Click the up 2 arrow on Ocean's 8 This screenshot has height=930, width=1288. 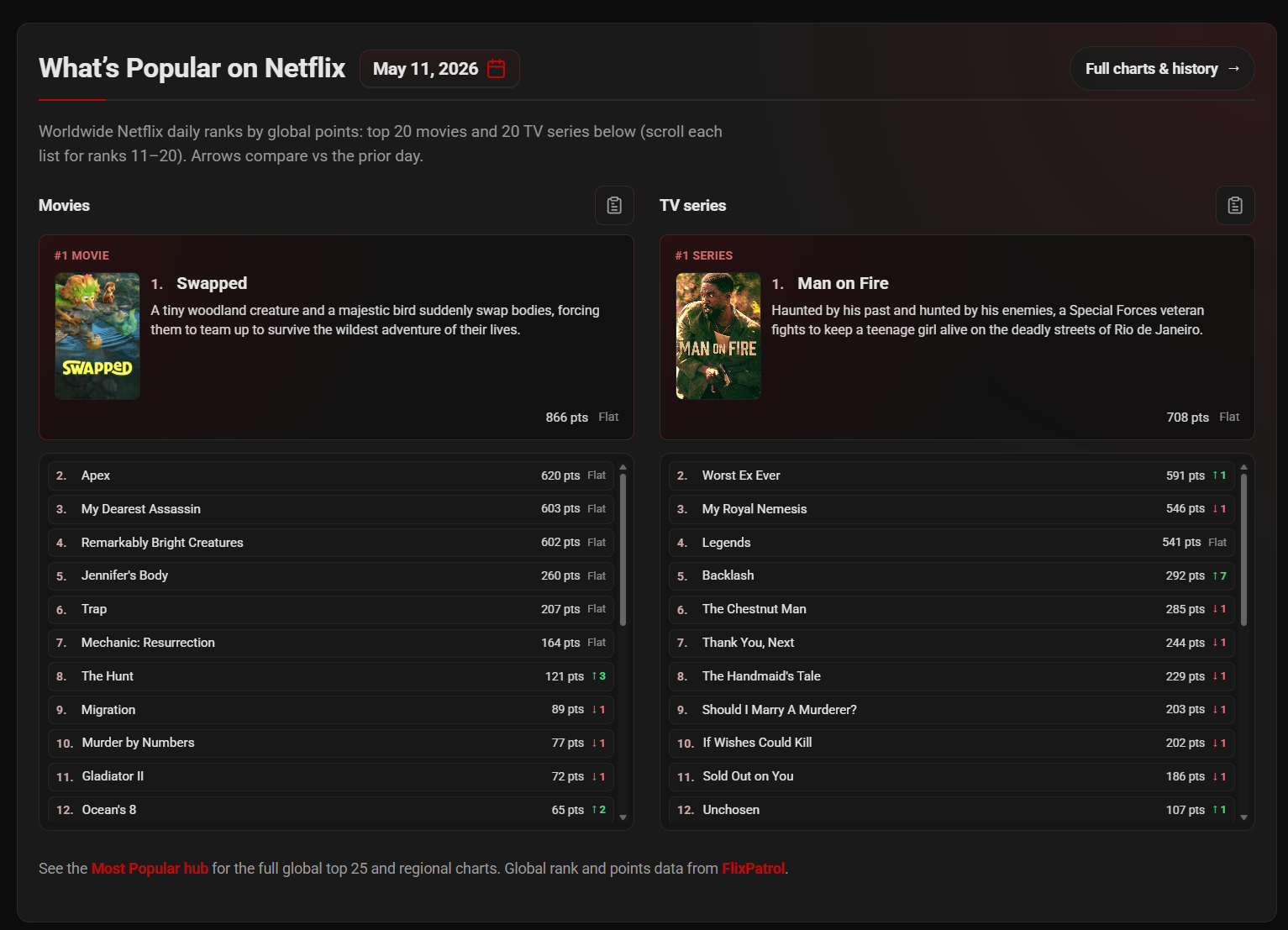point(598,810)
